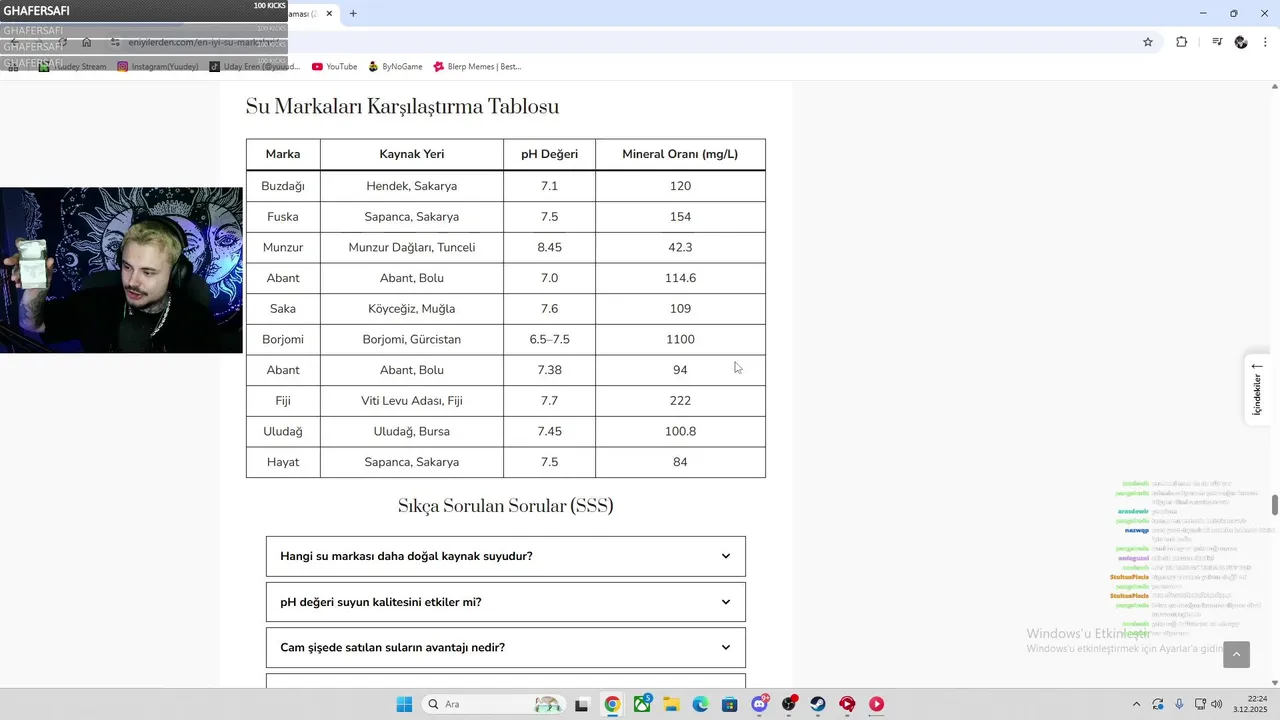
Task: Click the 'pH Değeri' column header
Action: click(x=549, y=154)
